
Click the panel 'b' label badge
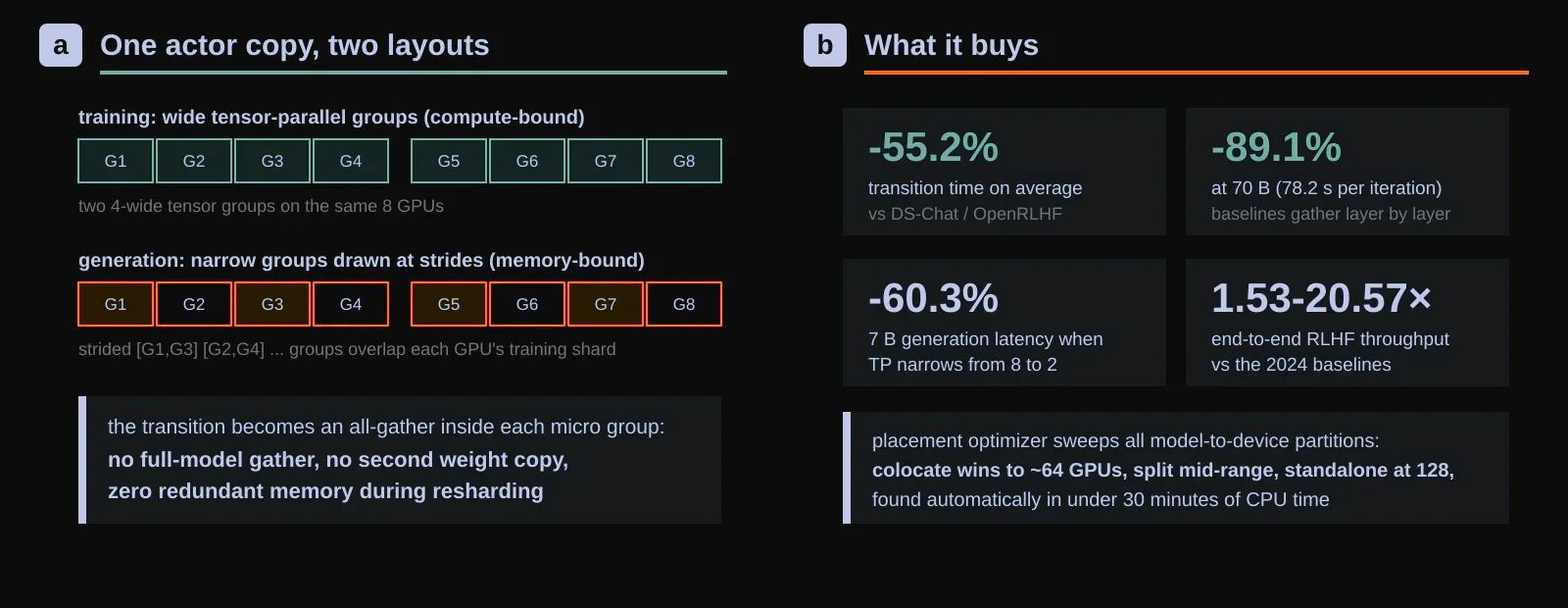point(825,45)
